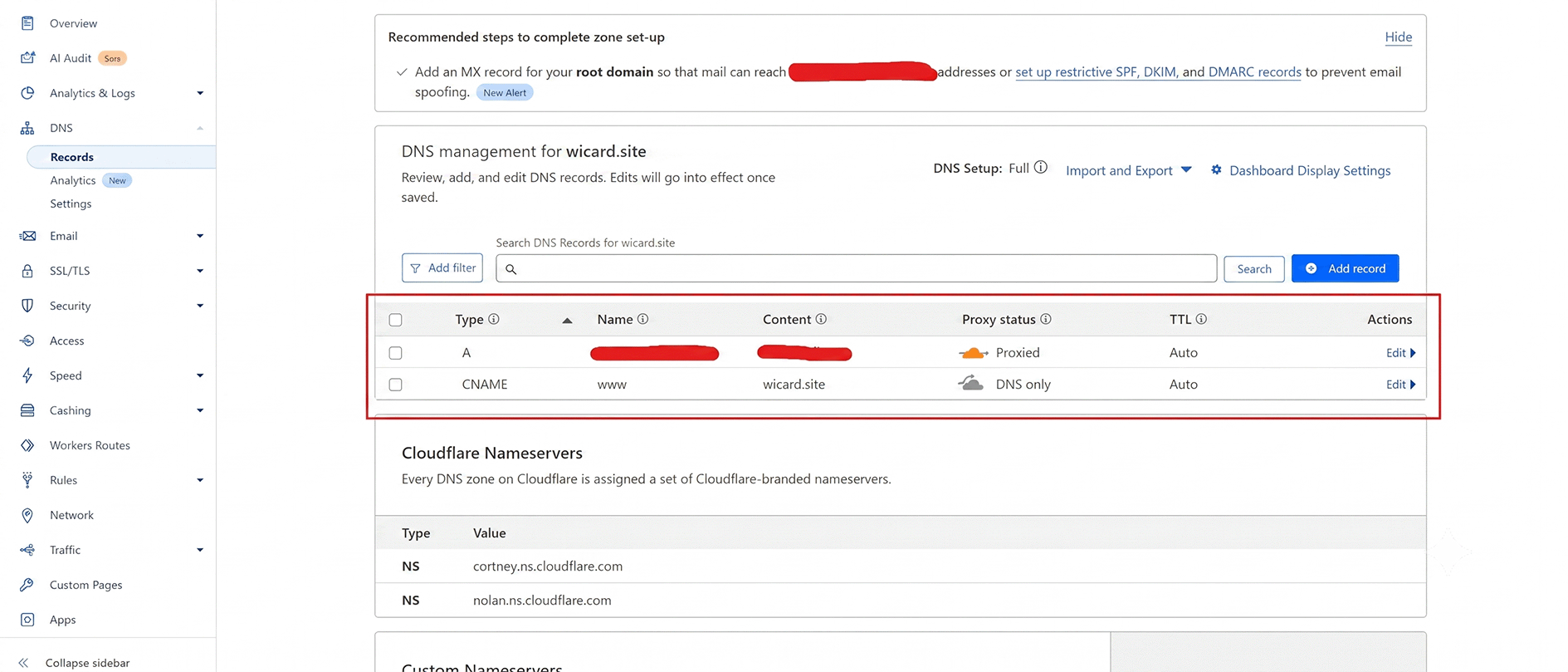Open Workers Routes in the sidebar
This screenshot has width=1568, height=672.
[90, 445]
